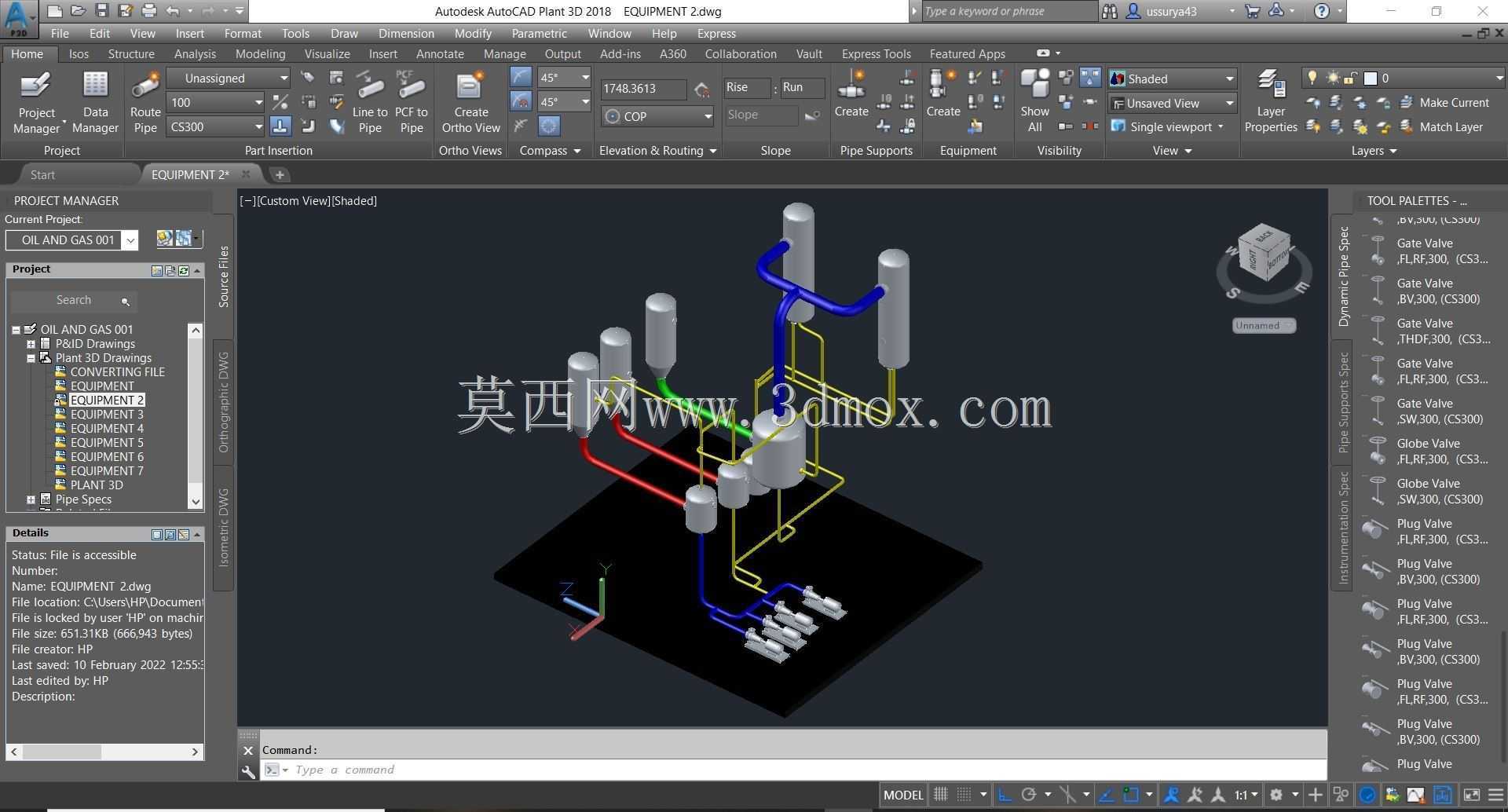1508x812 pixels.
Task: Click the layer color swatch
Action: tap(1371, 79)
